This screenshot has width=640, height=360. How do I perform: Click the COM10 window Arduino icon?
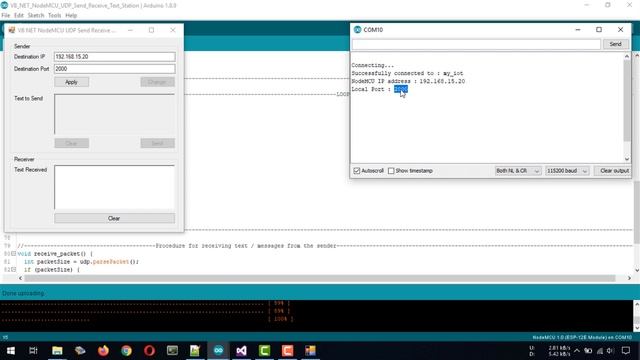coord(358,29)
